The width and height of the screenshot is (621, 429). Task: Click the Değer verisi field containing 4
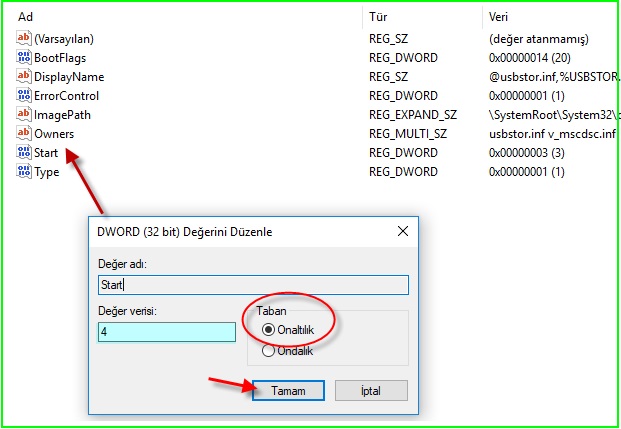click(167, 332)
